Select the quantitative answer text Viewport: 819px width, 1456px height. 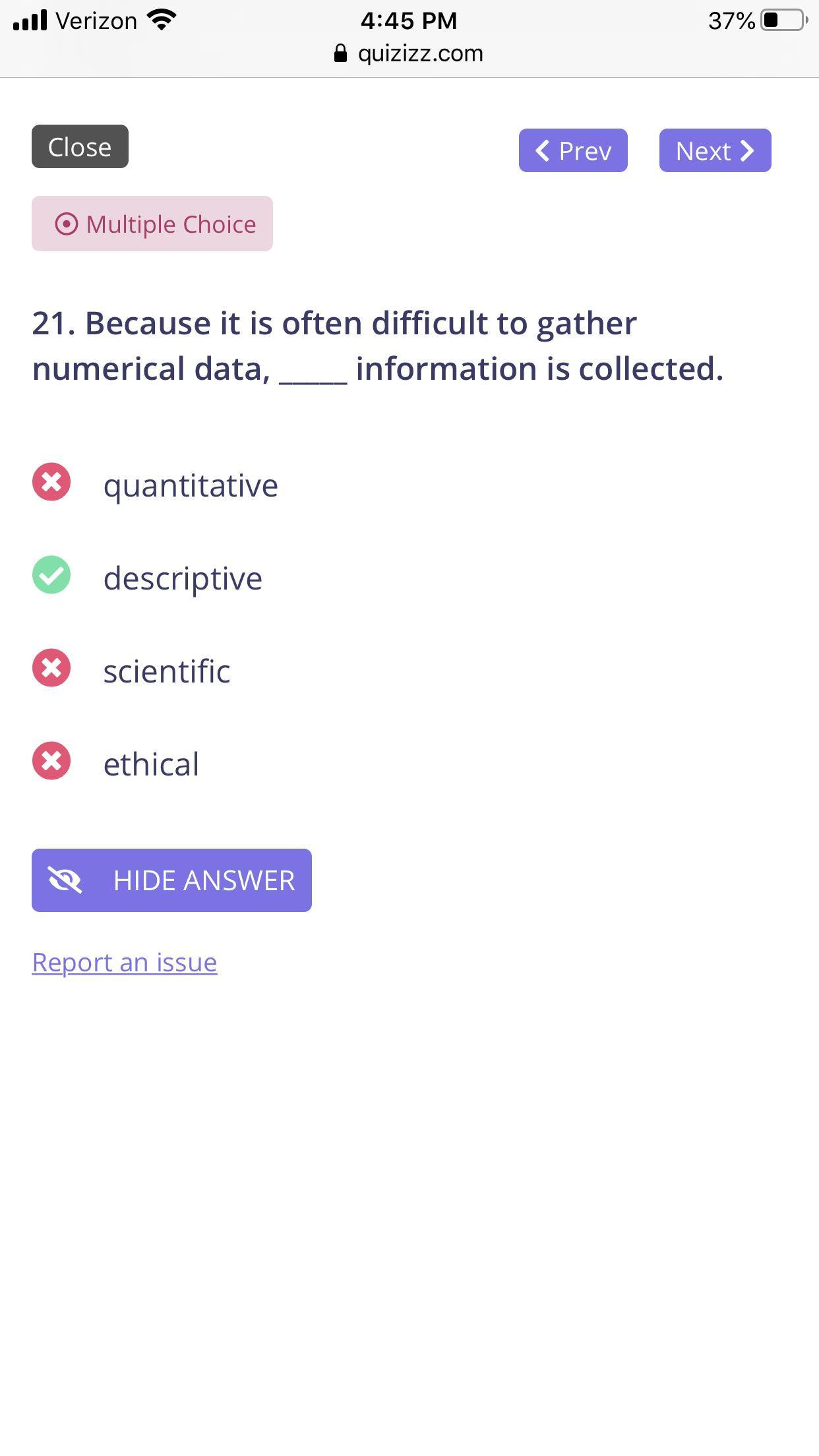pyautogui.click(x=191, y=485)
